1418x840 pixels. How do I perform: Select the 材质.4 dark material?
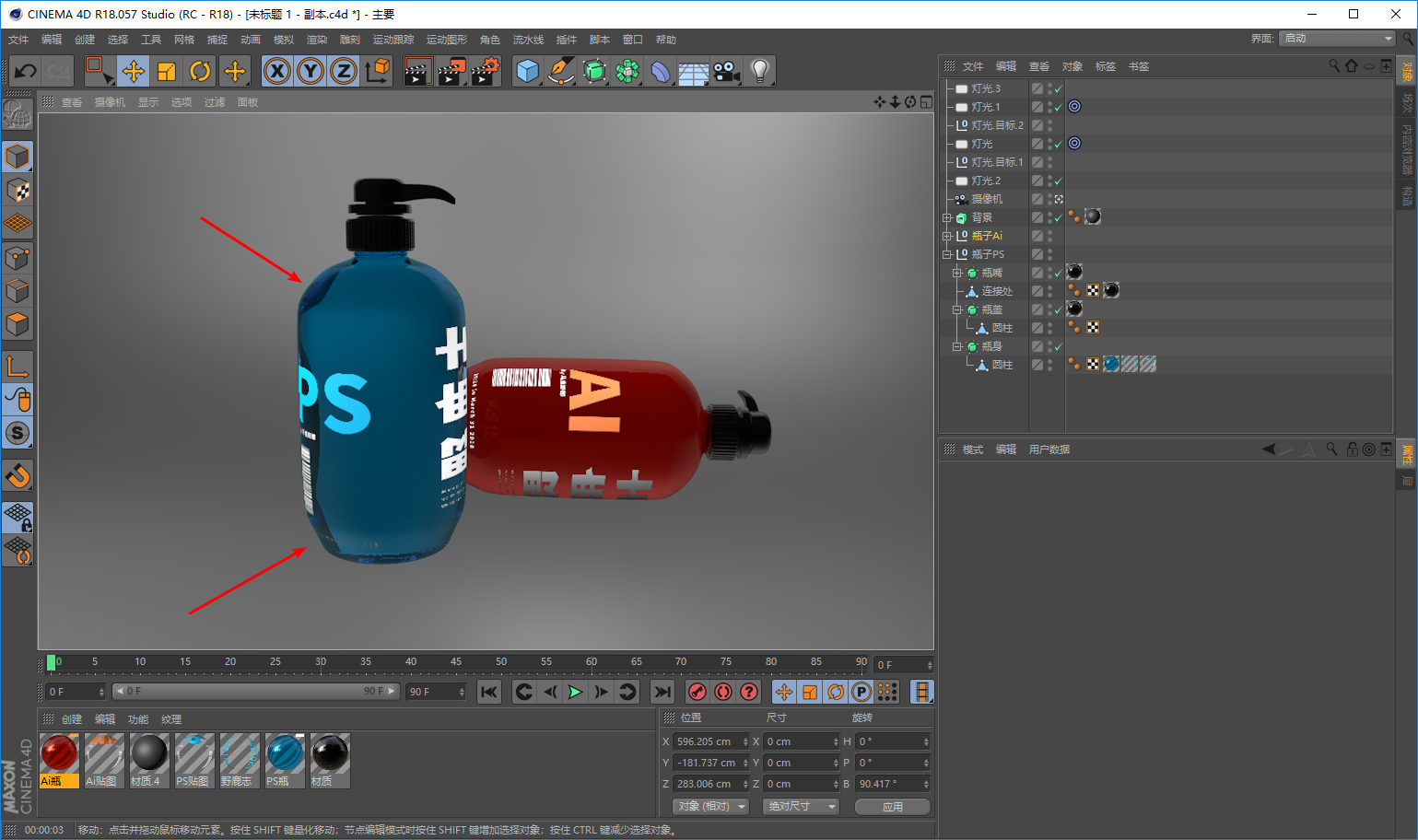[148, 761]
